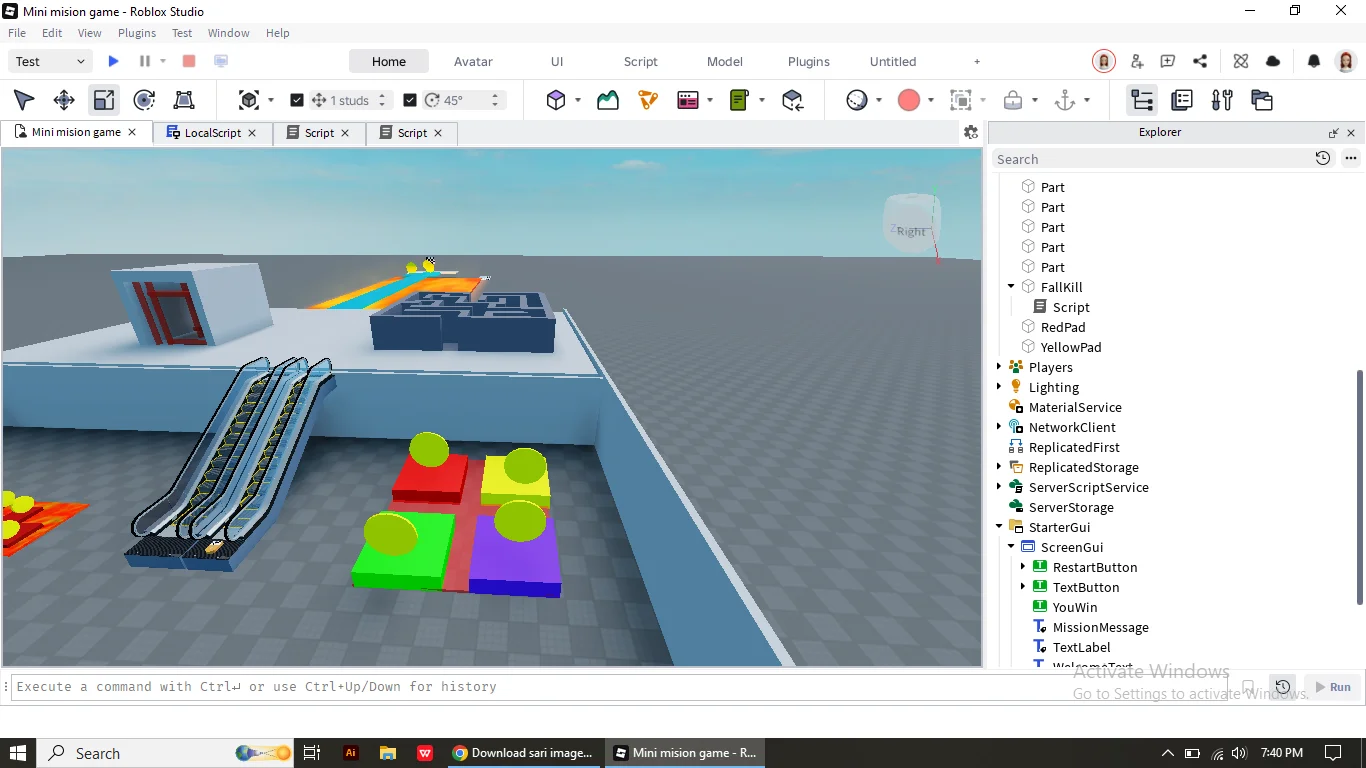Increase the studs snap value stepper

coord(382,96)
